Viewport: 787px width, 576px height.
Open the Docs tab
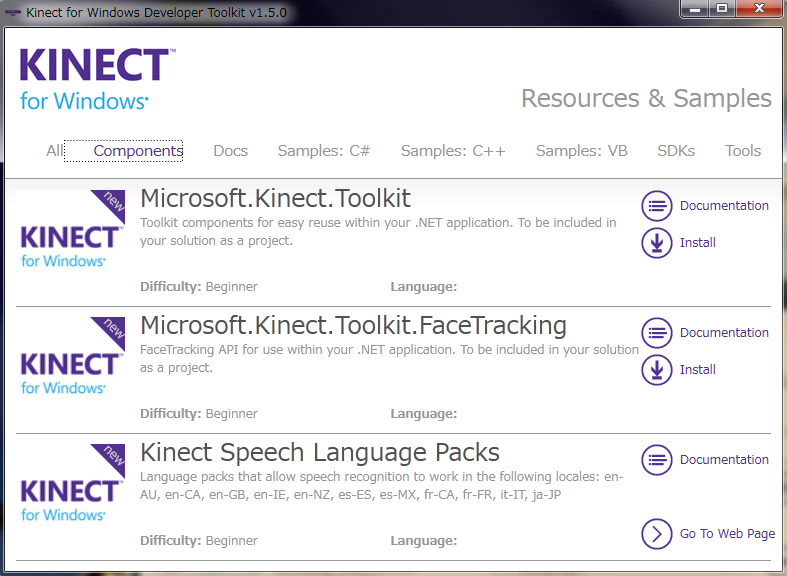point(230,151)
